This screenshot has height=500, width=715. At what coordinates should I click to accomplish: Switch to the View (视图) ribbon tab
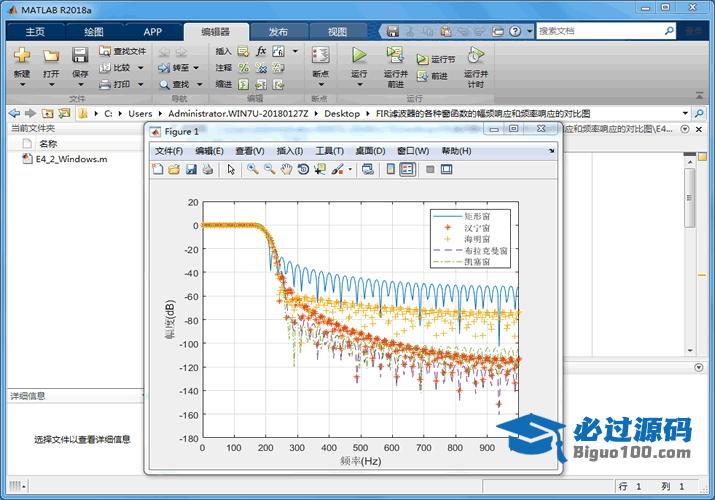click(337, 31)
